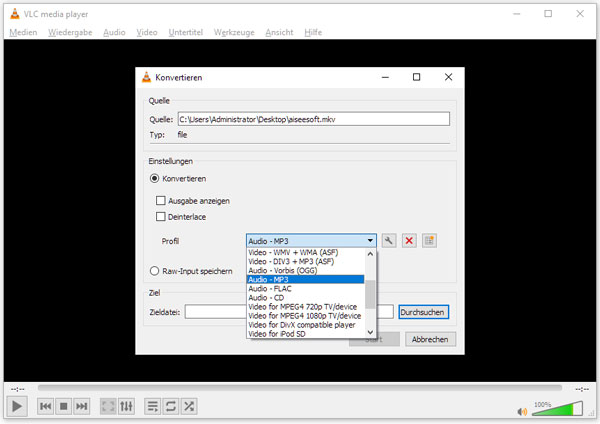The width and height of the screenshot is (600, 424).
Task: Click the Abbrechen button
Action: (430, 339)
